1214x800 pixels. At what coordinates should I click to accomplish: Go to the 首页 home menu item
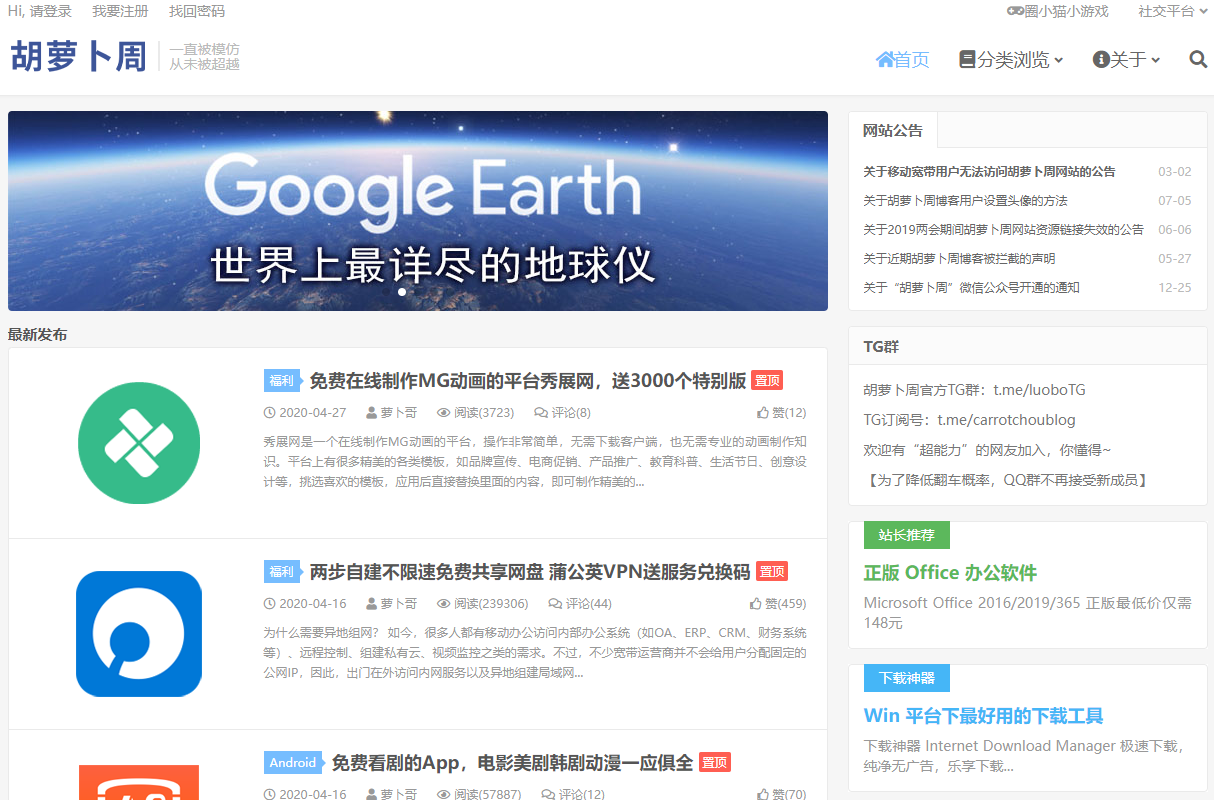click(903, 60)
